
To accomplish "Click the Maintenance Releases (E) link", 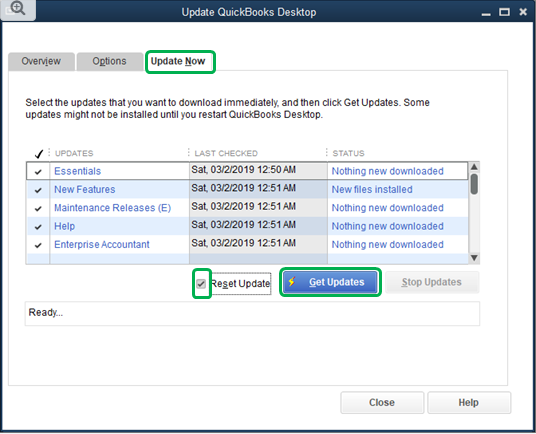I will (x=112, y=208).
